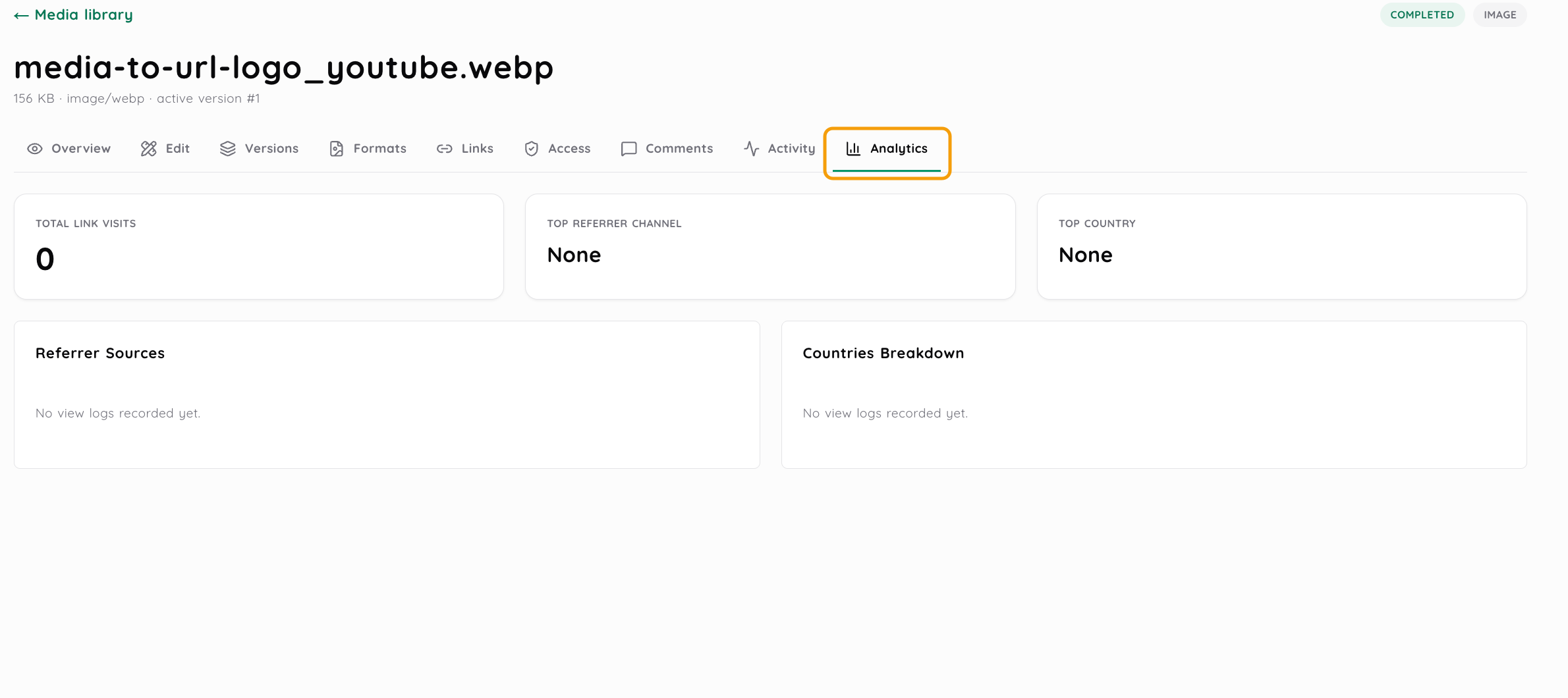Click the media-to-url-logo_youtube.webp title
Image resolution: width=1568 pixels, height=698 pixels.
tap(284, 68)
